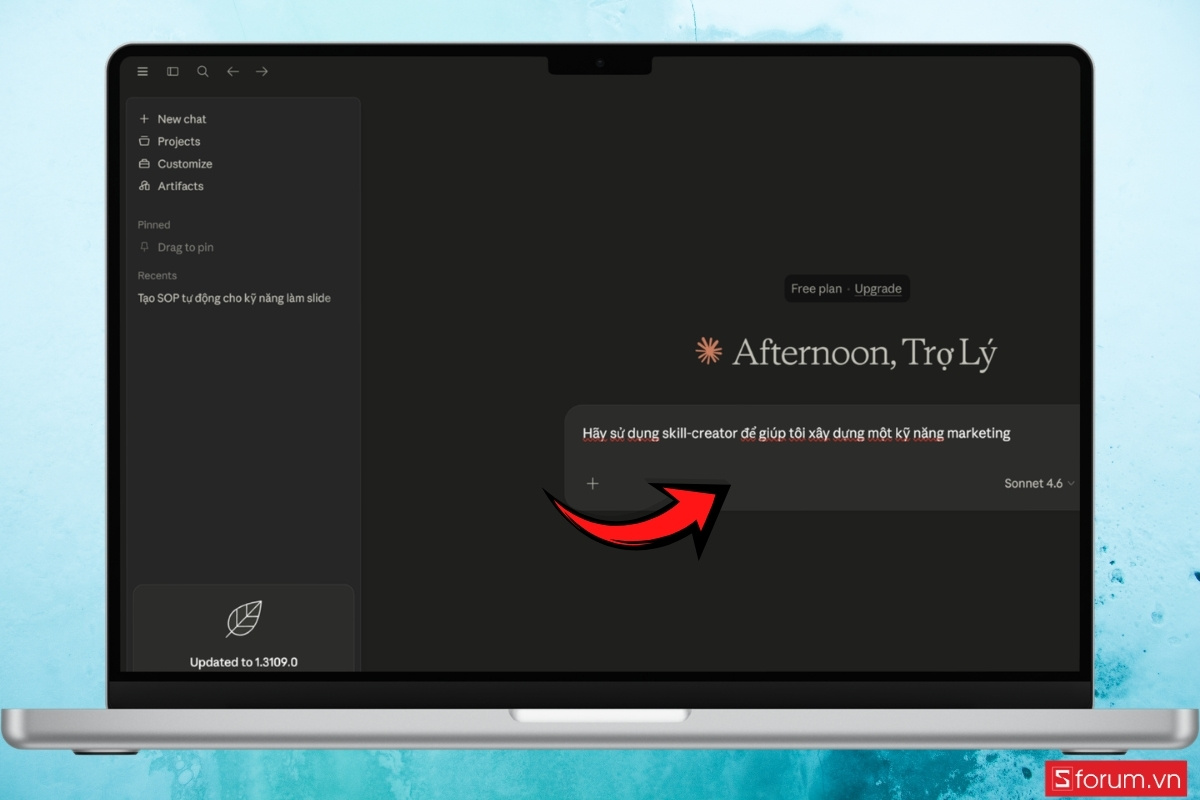Click the orange starburst logo in greeting
The width and height of the screenshot is (1200, 800).
click(x=708, y=351)
